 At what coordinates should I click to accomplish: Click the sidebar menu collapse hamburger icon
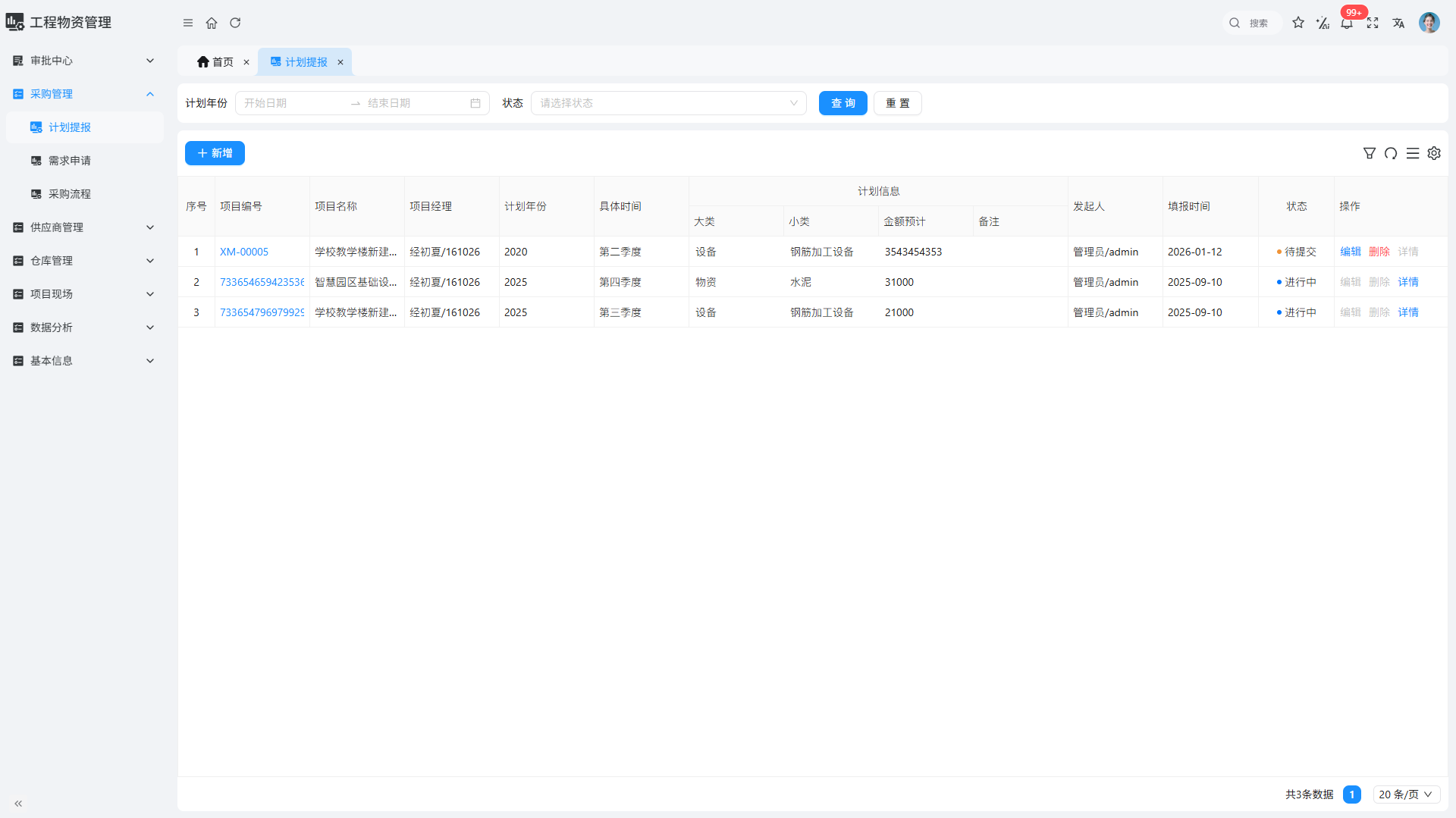click(x=188, y=23)
